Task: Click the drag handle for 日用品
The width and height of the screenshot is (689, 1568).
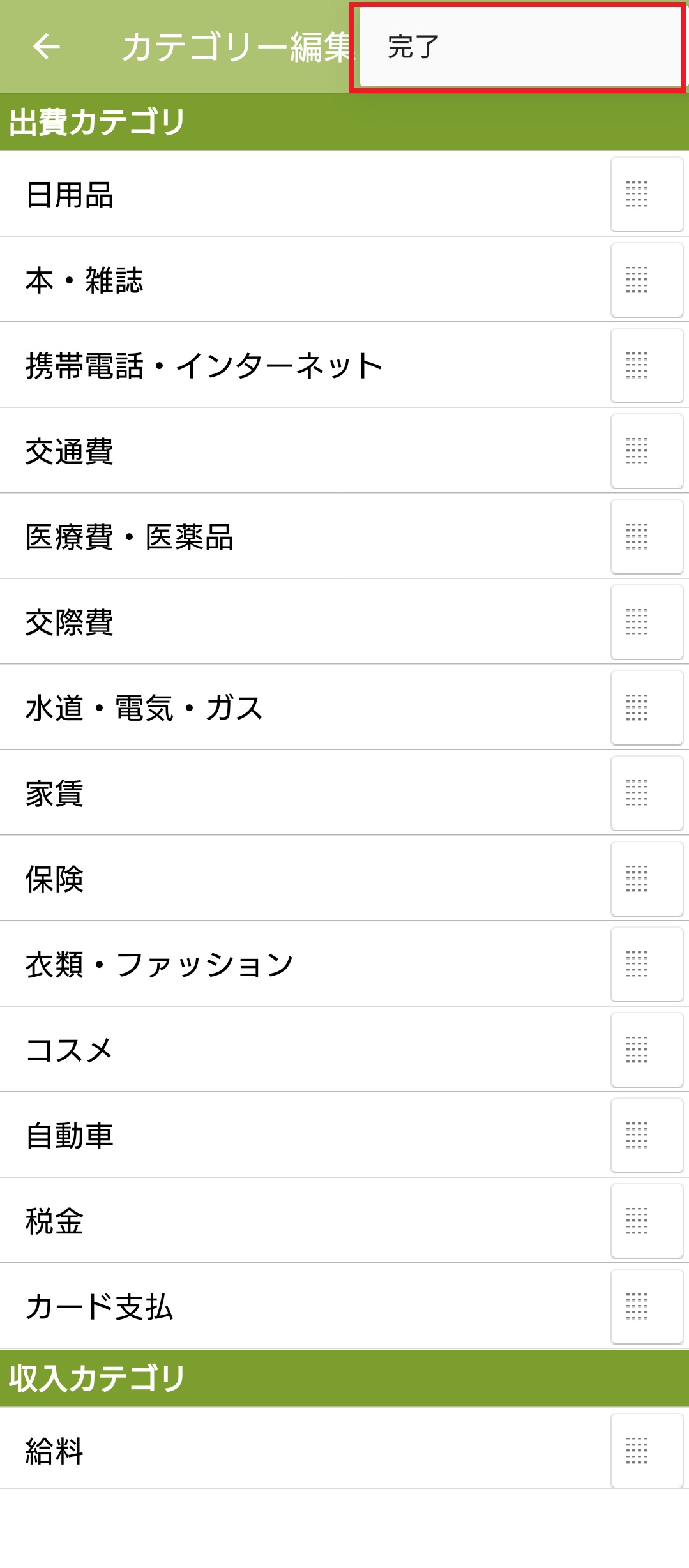Action: 646,194
